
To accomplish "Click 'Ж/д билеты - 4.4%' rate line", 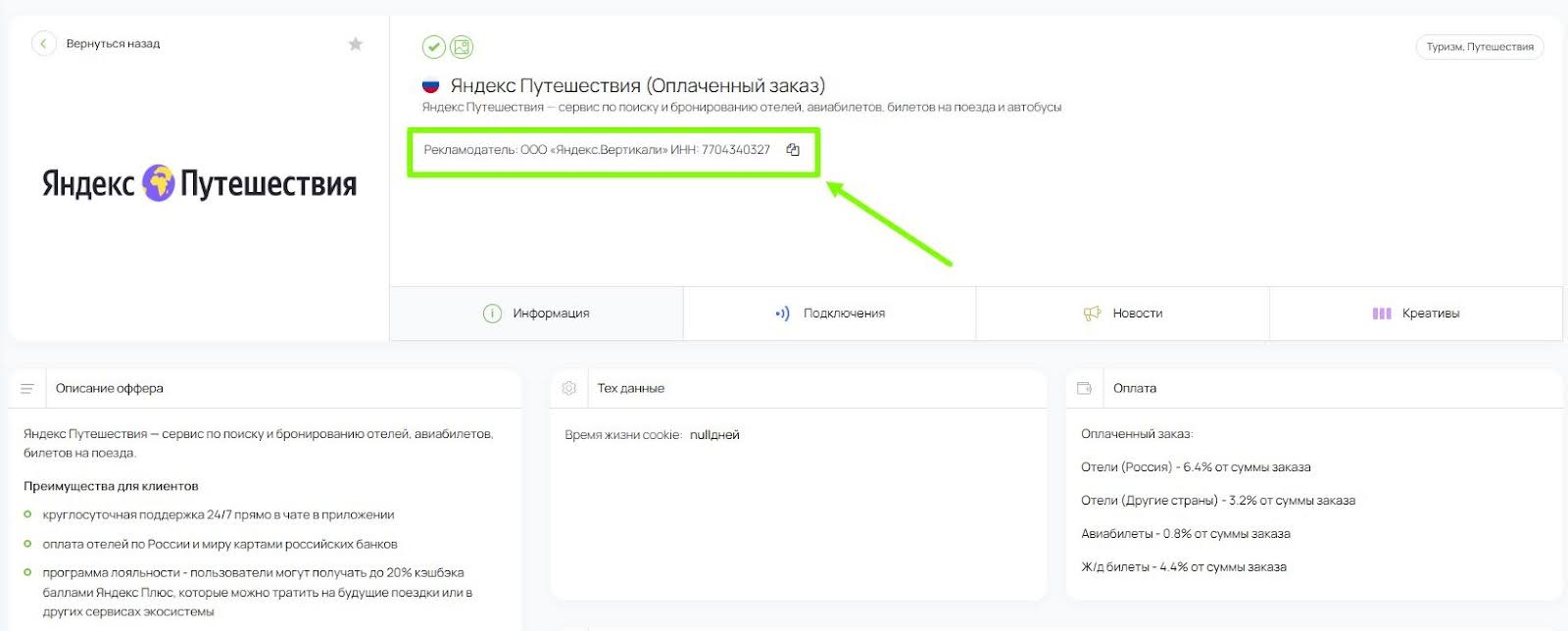I will 1184,567.
